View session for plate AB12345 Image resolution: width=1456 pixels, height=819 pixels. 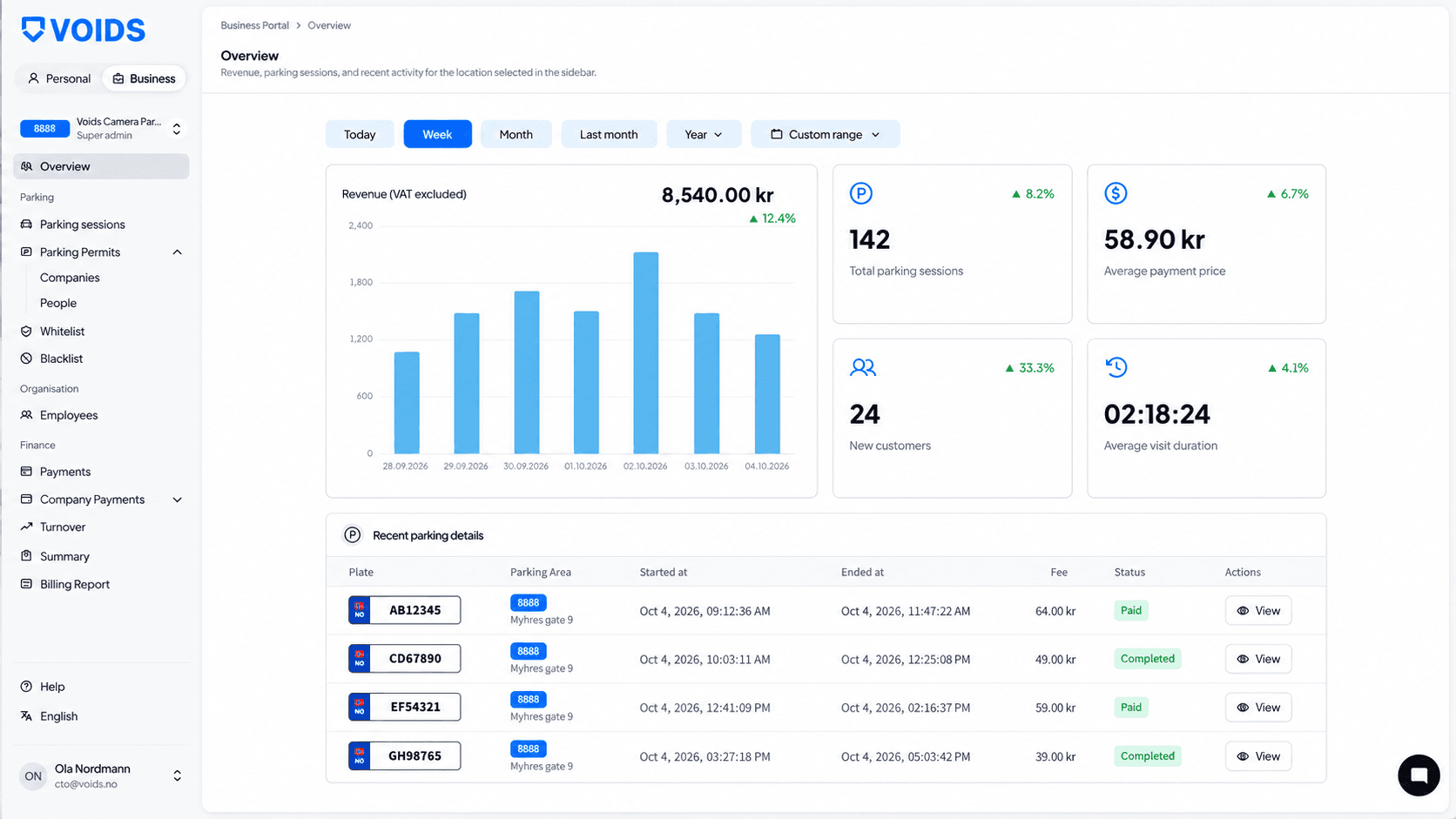1258,611
